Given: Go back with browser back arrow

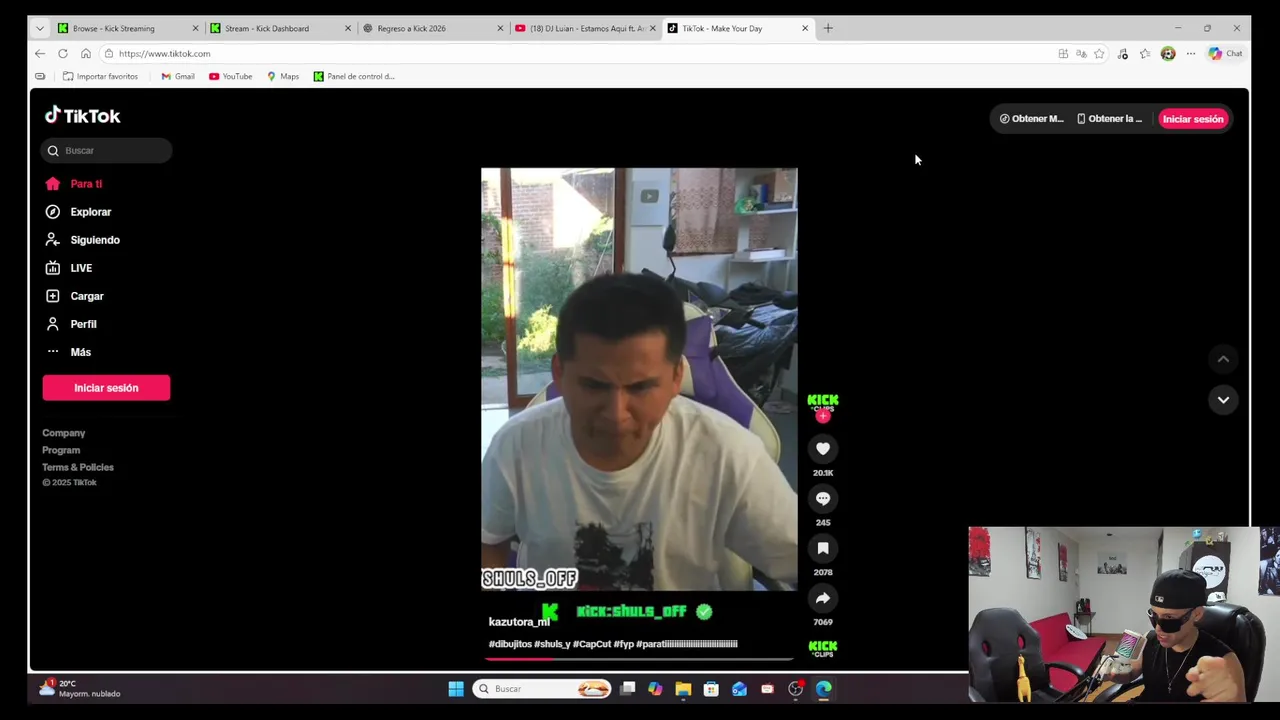Looking at the screenshot, I should pos(39,54).
